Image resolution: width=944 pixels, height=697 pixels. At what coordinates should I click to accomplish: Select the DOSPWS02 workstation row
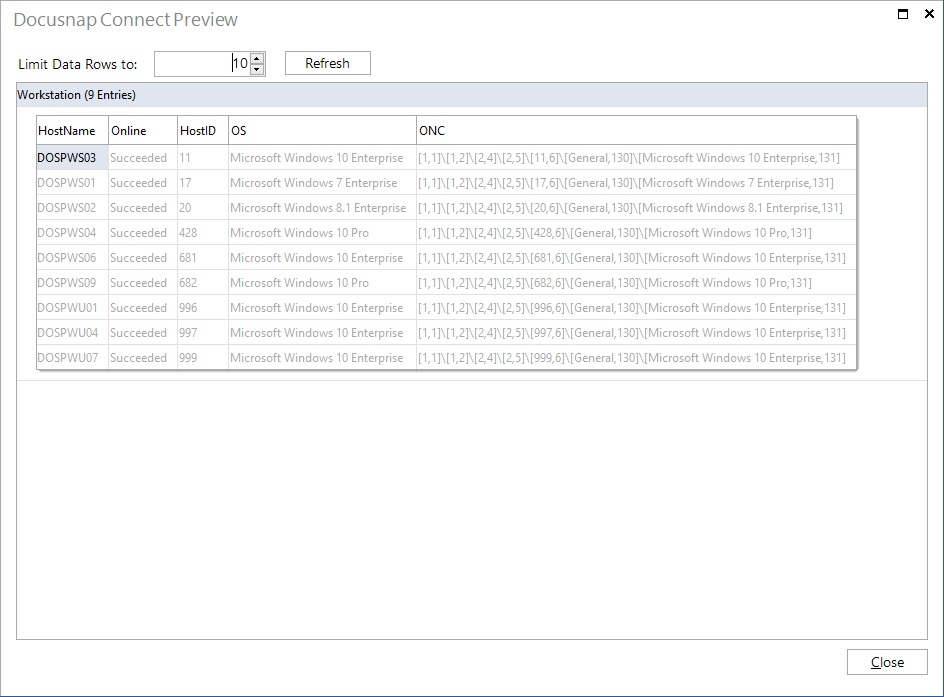[70, 207]
